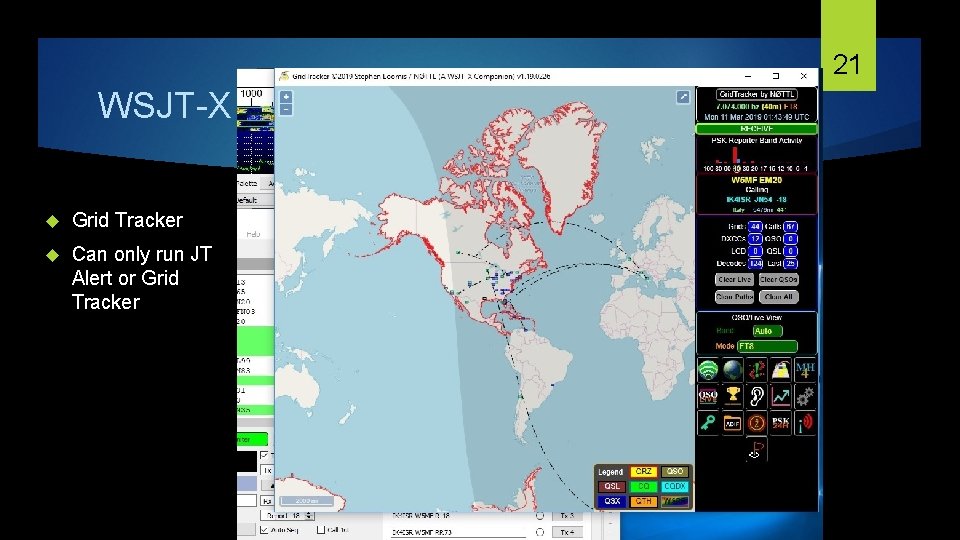
Task: Click the blue QSX legend swatch
Action: tap(612, 501)
